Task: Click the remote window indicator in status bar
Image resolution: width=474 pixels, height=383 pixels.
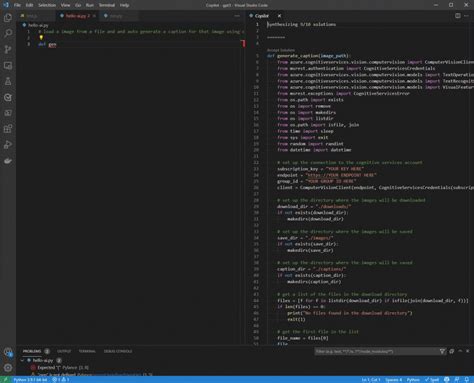Action: (5, 380)
